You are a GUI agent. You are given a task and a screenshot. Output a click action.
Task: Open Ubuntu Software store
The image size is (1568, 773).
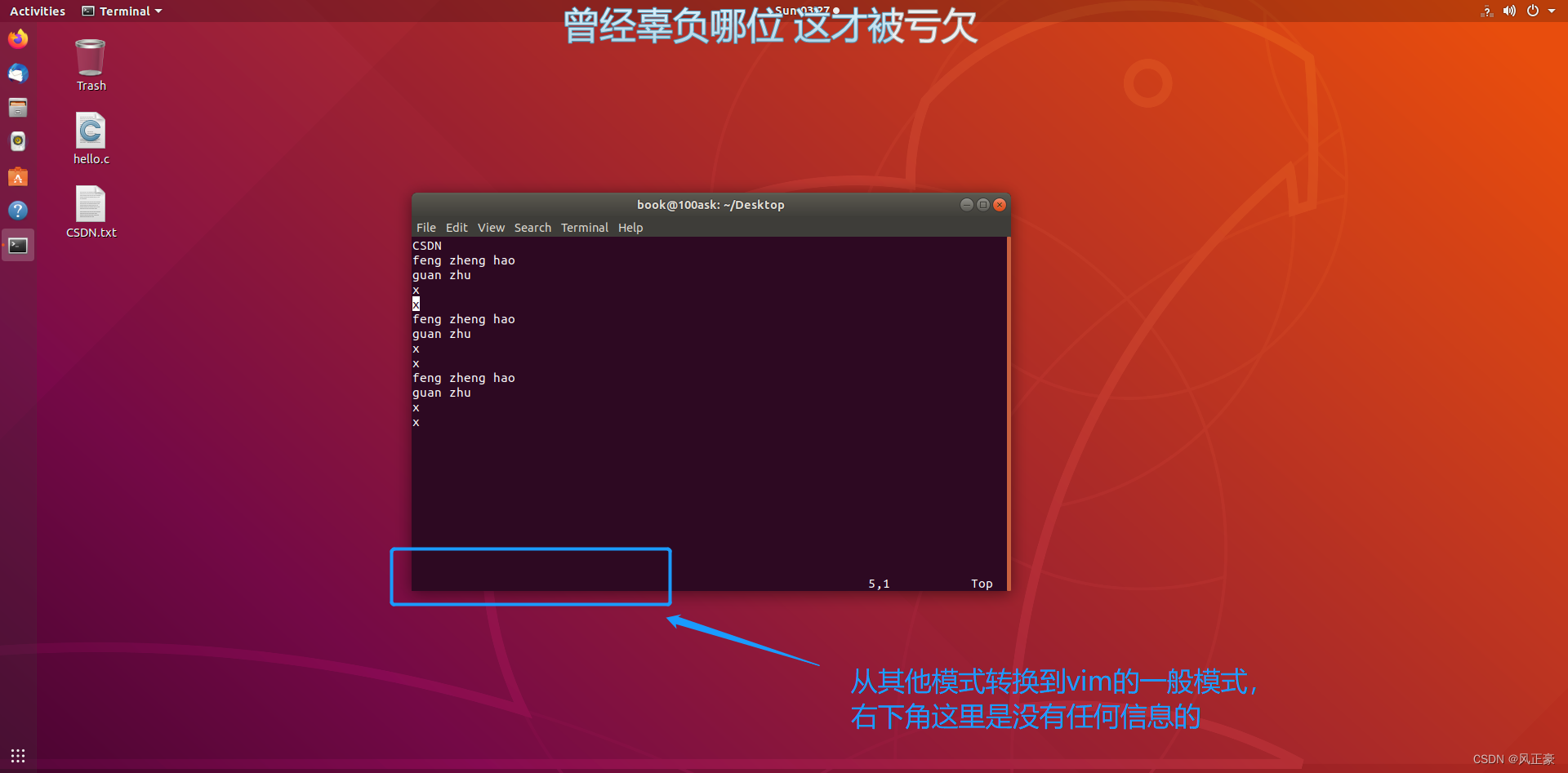click(17, 177)
